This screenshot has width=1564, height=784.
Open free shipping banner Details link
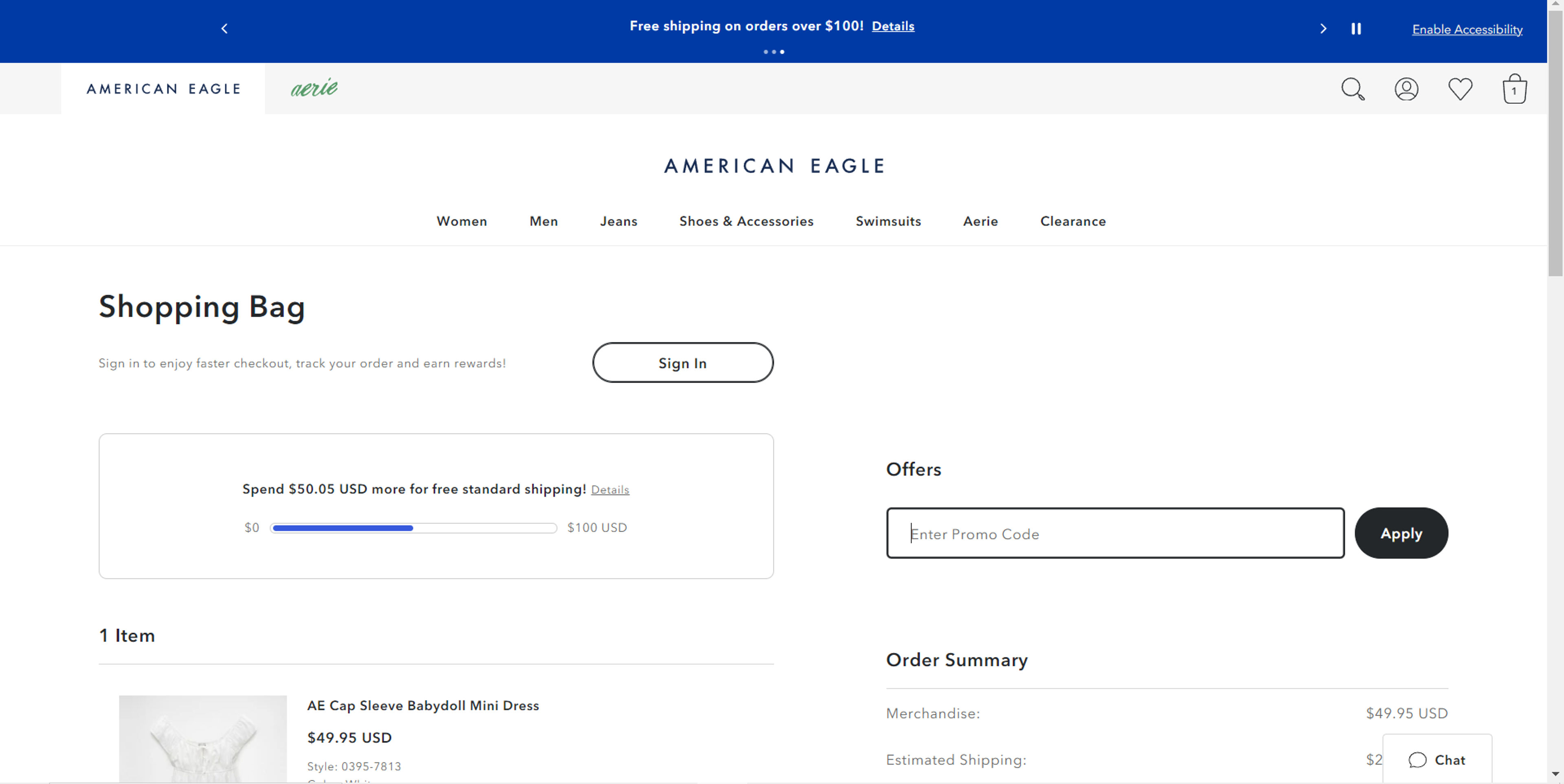(892, 26)
